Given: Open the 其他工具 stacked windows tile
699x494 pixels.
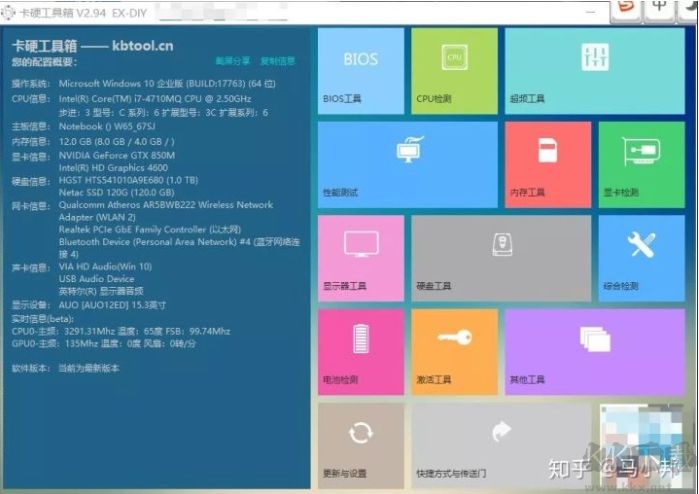Looking at the screenshot, I should 595,352.
